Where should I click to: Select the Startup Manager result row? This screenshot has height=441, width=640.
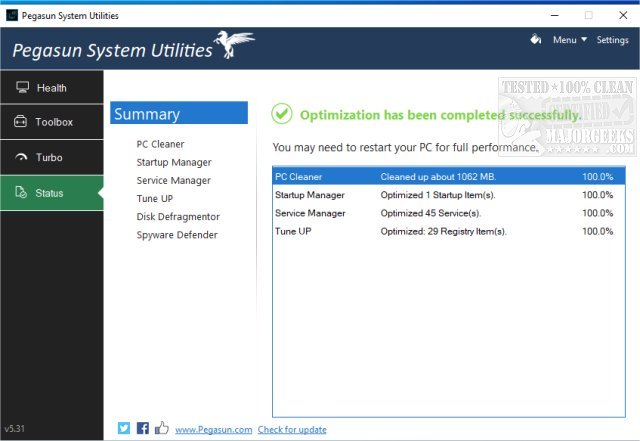click(449, 195)
